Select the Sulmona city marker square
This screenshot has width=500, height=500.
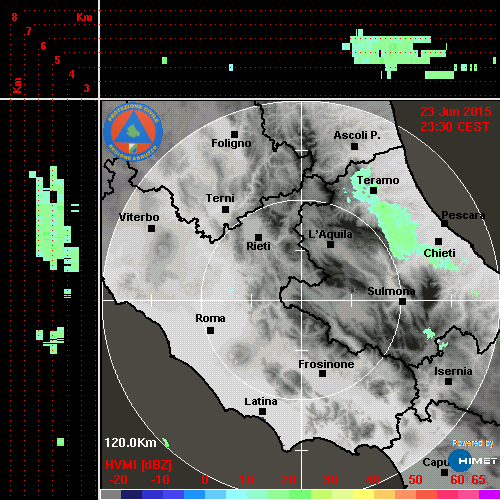[403, 301]
